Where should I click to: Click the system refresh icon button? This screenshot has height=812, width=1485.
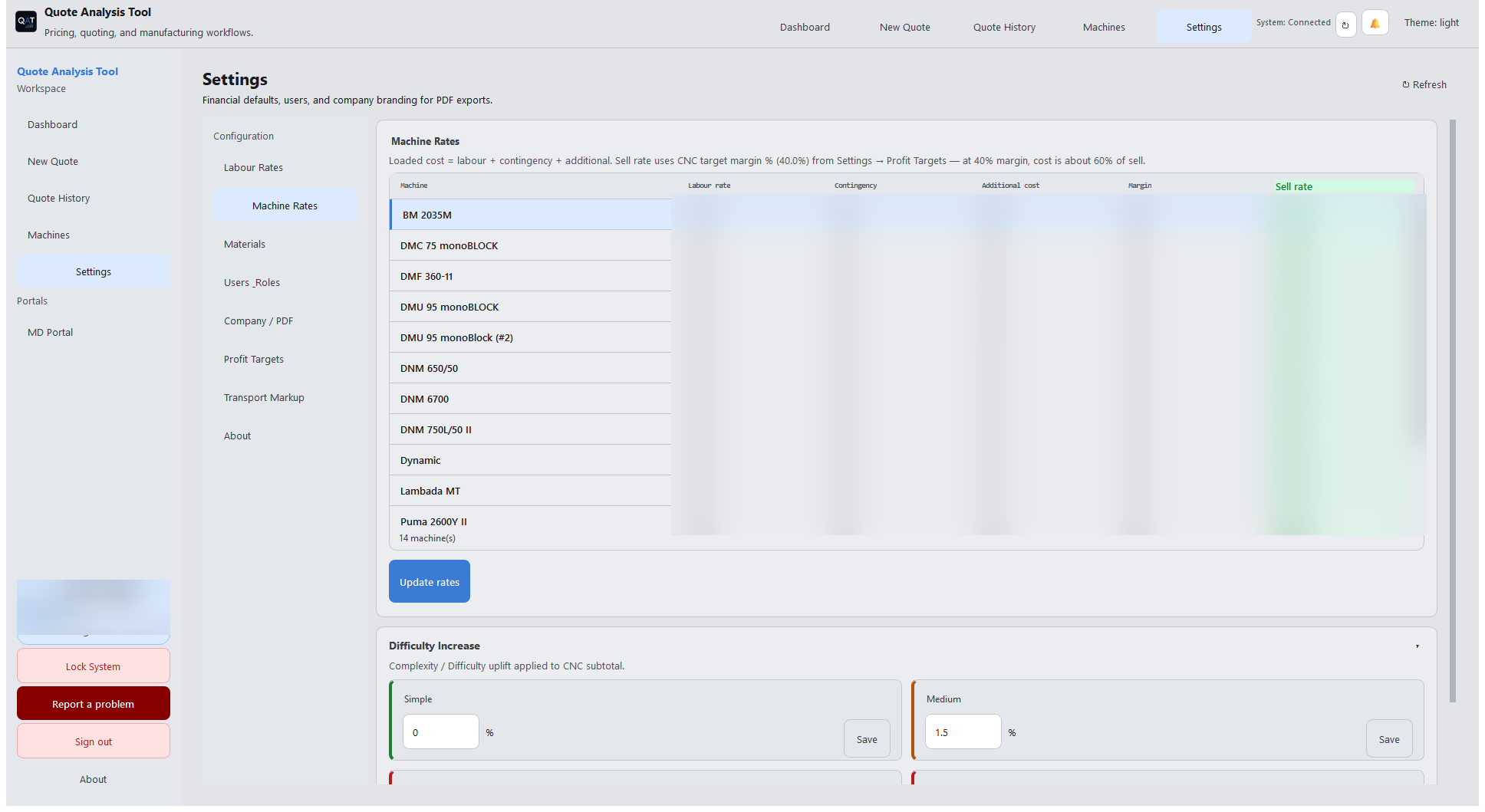[x=1345, y=25]
